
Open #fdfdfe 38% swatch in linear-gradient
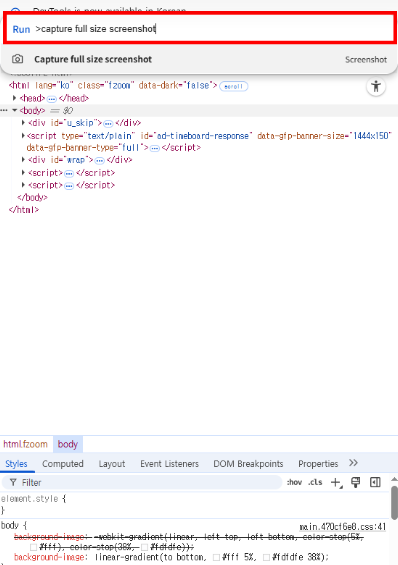point(266,557)
